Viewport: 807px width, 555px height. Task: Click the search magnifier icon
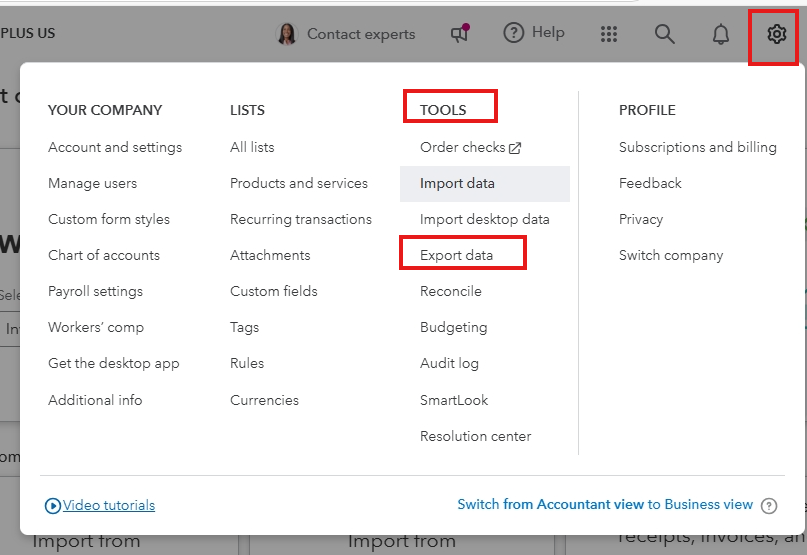pos(665,34)
